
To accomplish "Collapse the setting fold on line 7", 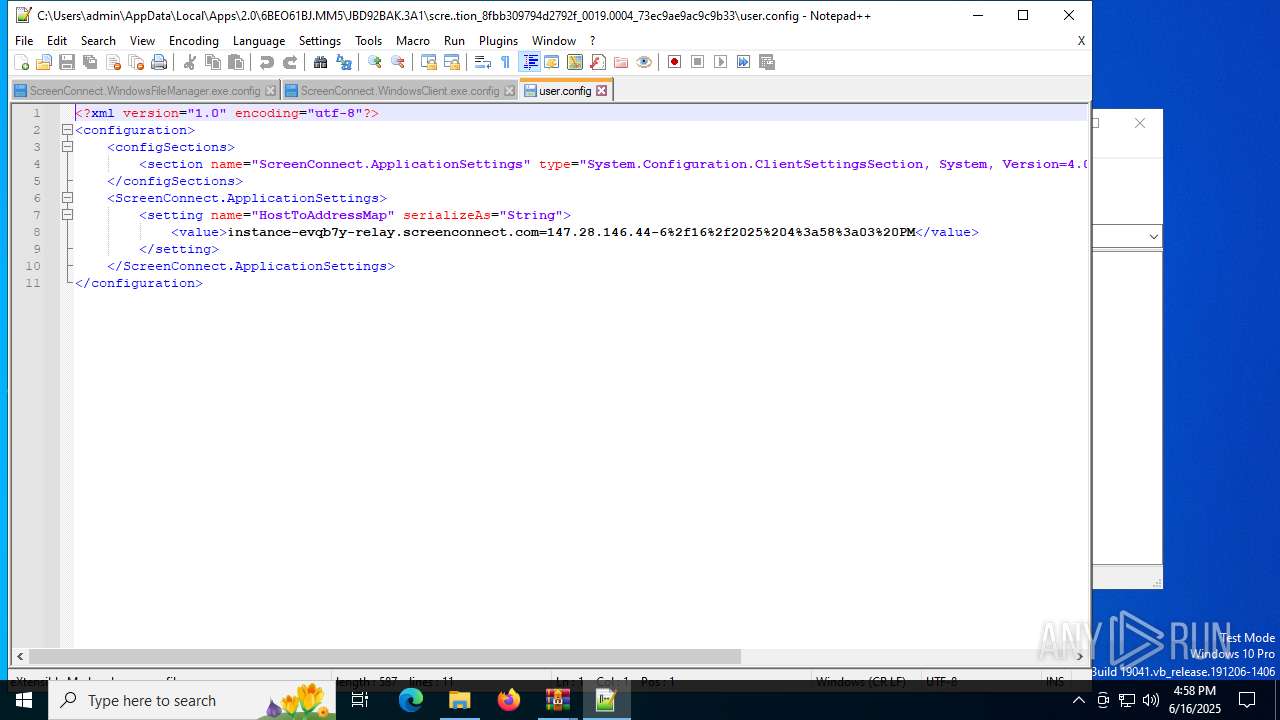I will click(x=67, y=215).
